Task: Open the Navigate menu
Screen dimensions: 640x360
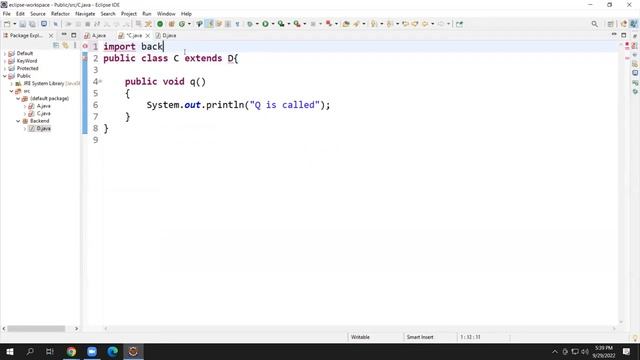Action: point(85,14)
